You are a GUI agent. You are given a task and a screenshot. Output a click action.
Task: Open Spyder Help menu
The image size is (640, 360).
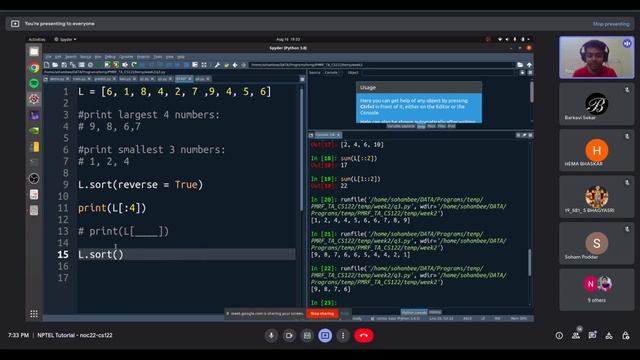click(181, 57)
